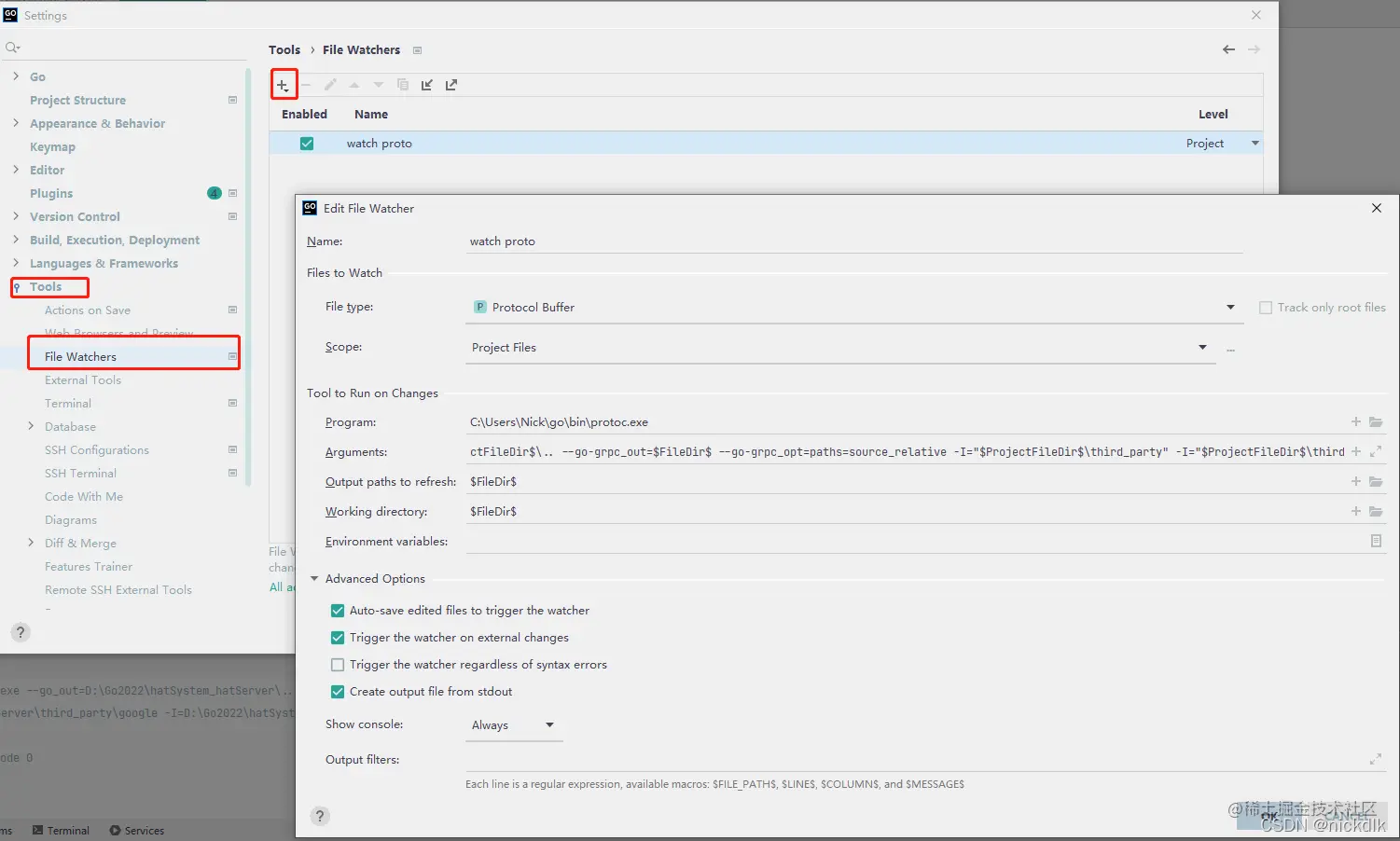Image resolution: width=1400 pixels, height=841 pixels.
Task: Open Environment variables editor icon
Action: (1376, 541)
